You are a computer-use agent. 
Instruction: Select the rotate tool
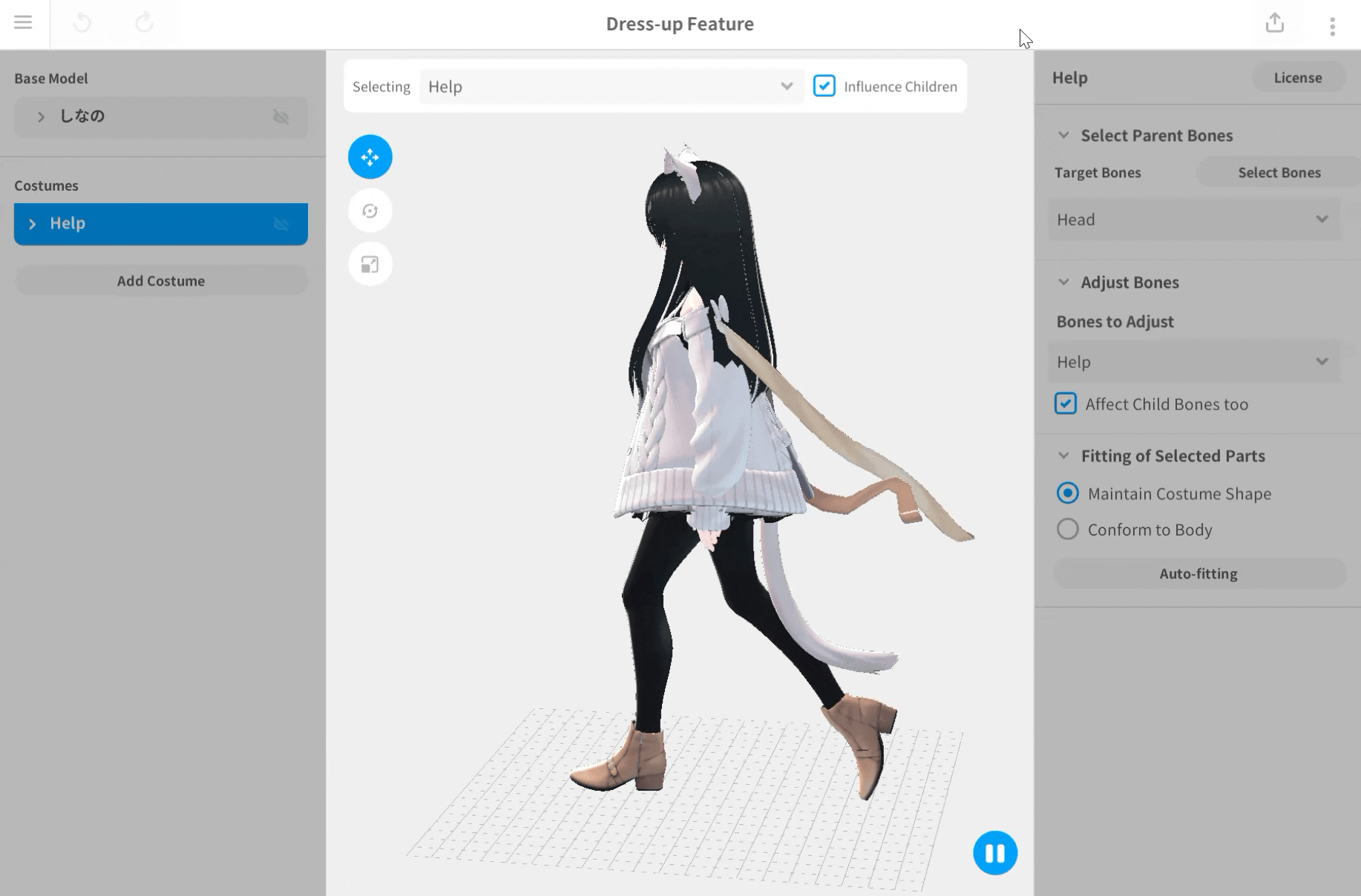click(x=370, y=211)
